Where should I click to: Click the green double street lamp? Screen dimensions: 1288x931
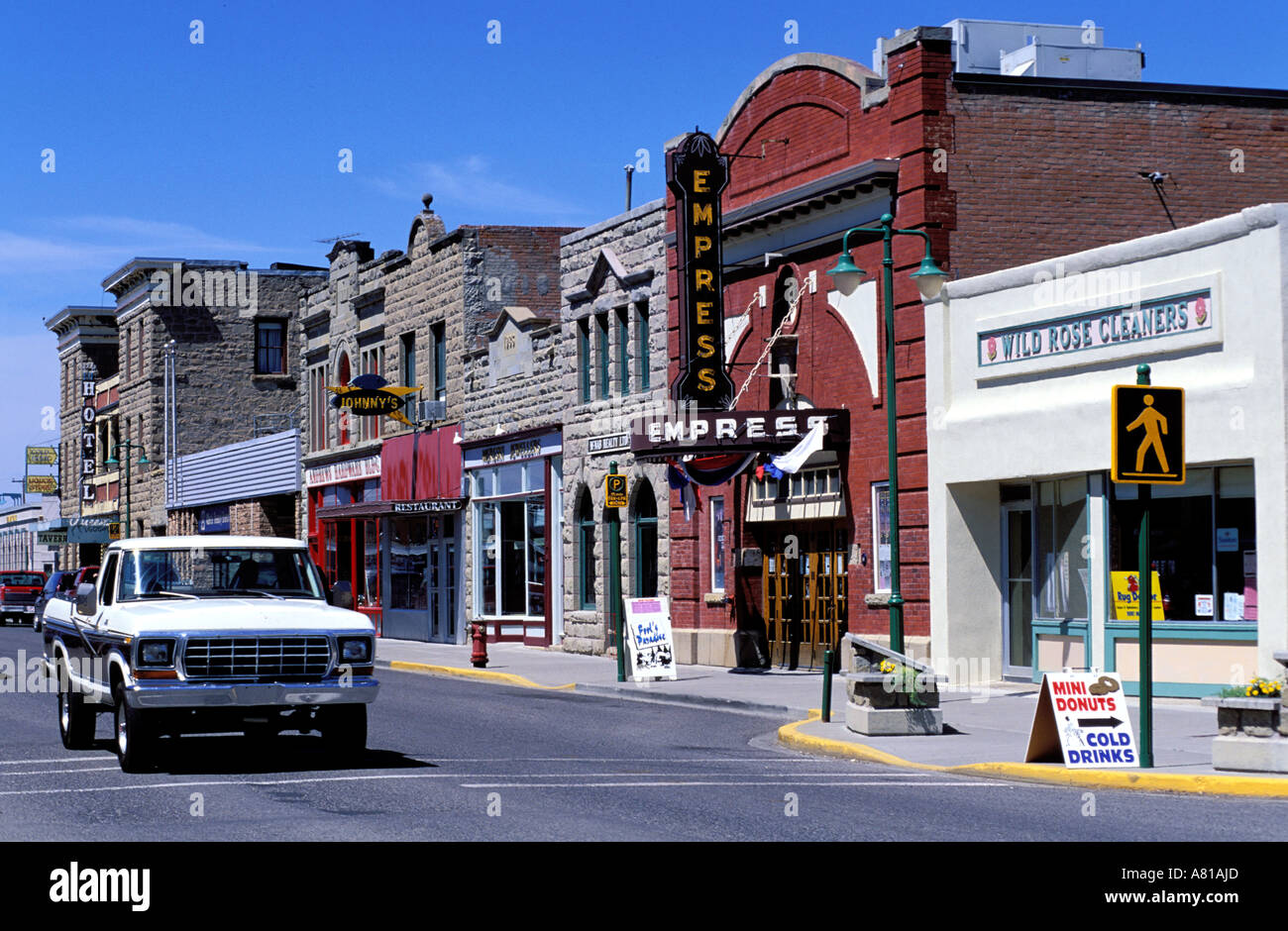coord(890,433)
